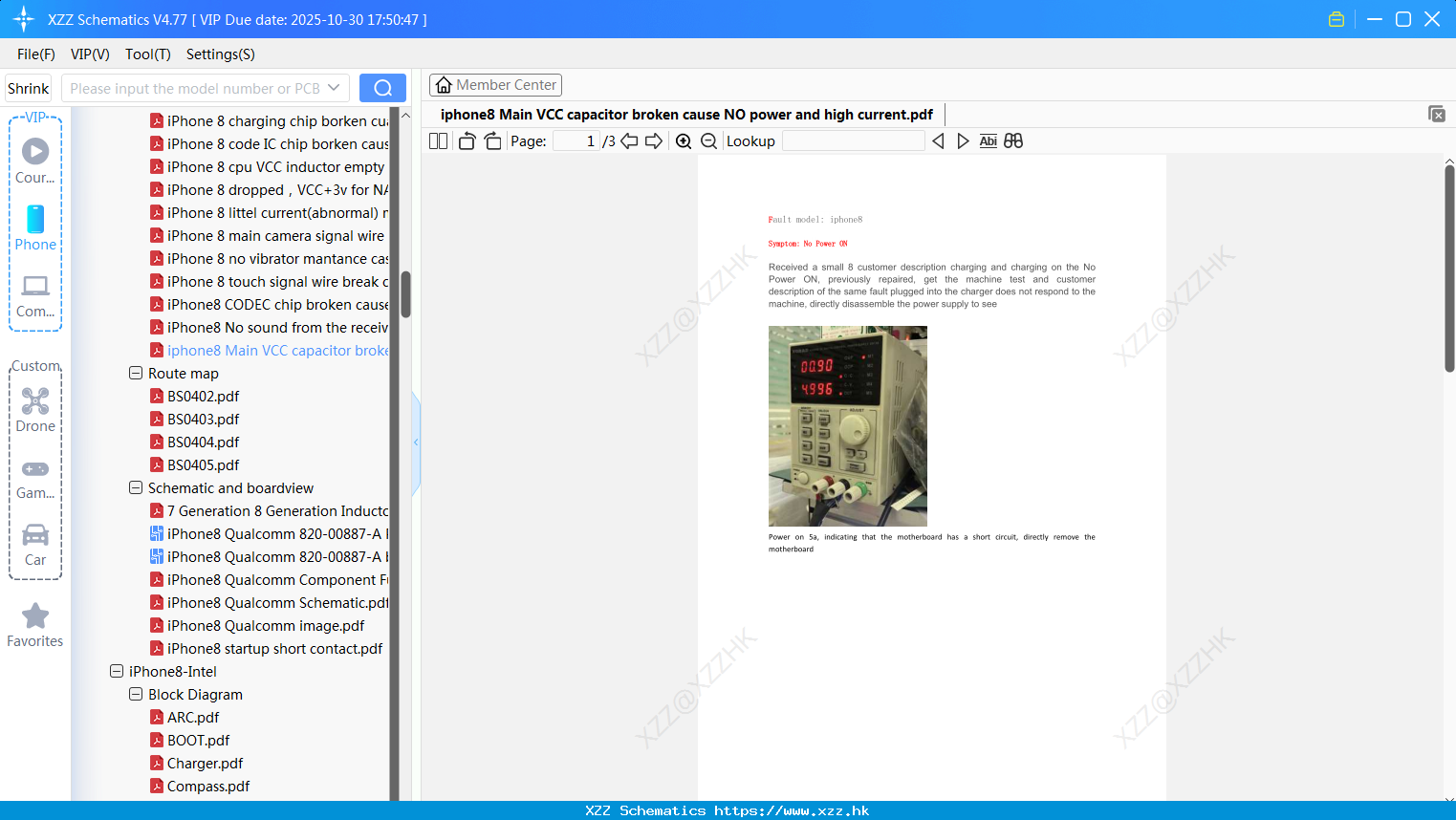Collapse the iPhone8-Intel node
This screenshot has width=1456, height=820.
(x=117, y=671)
